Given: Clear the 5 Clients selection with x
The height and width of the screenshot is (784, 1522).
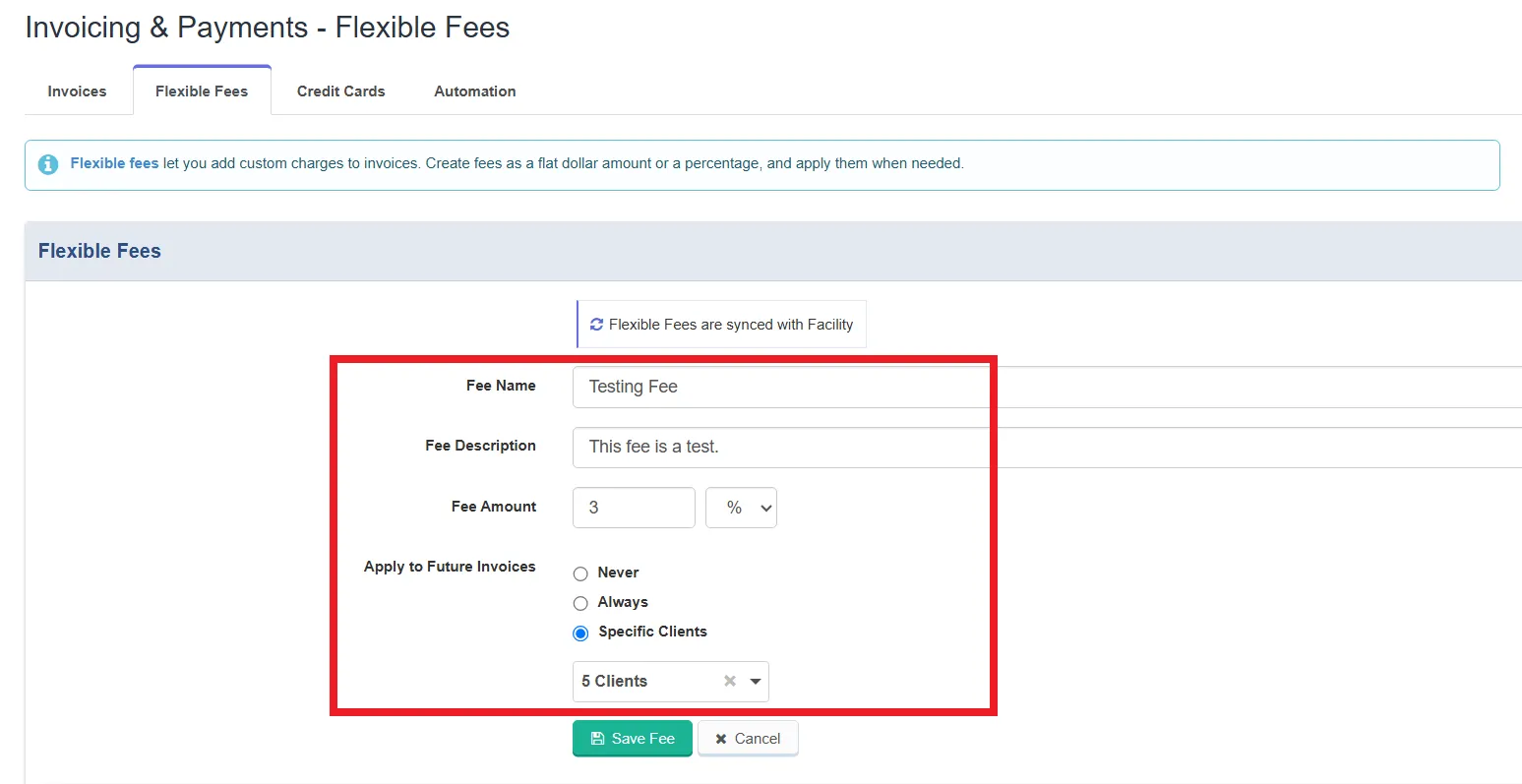Looking at the screenshot, I should (730, 681).
